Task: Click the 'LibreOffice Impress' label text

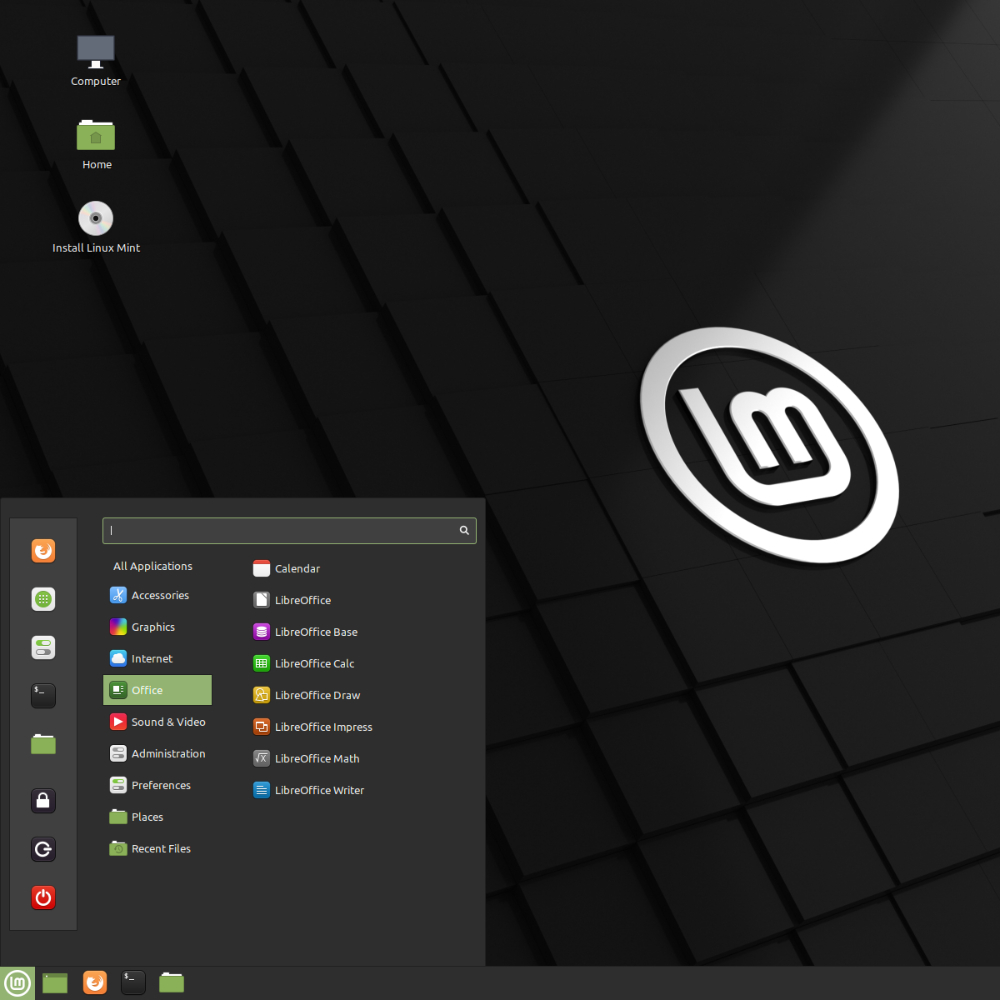Action: [323, 727]
